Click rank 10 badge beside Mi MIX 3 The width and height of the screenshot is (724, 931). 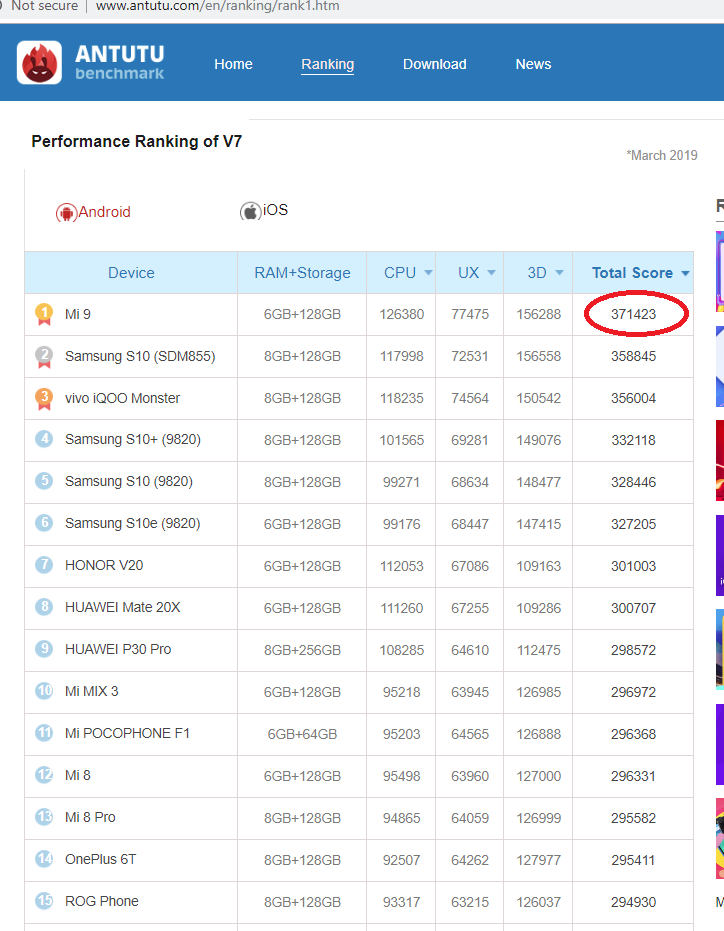click(44, 691)
